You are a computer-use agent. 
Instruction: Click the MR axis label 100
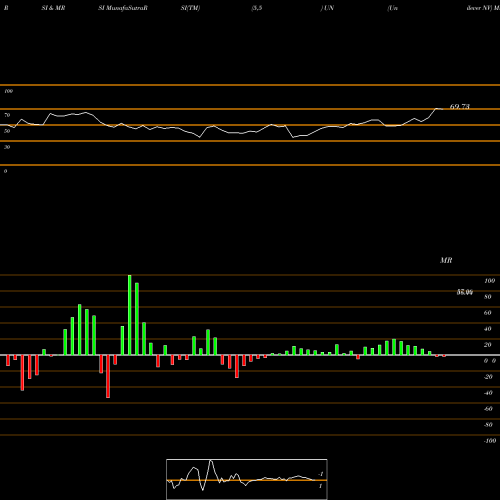489,281
